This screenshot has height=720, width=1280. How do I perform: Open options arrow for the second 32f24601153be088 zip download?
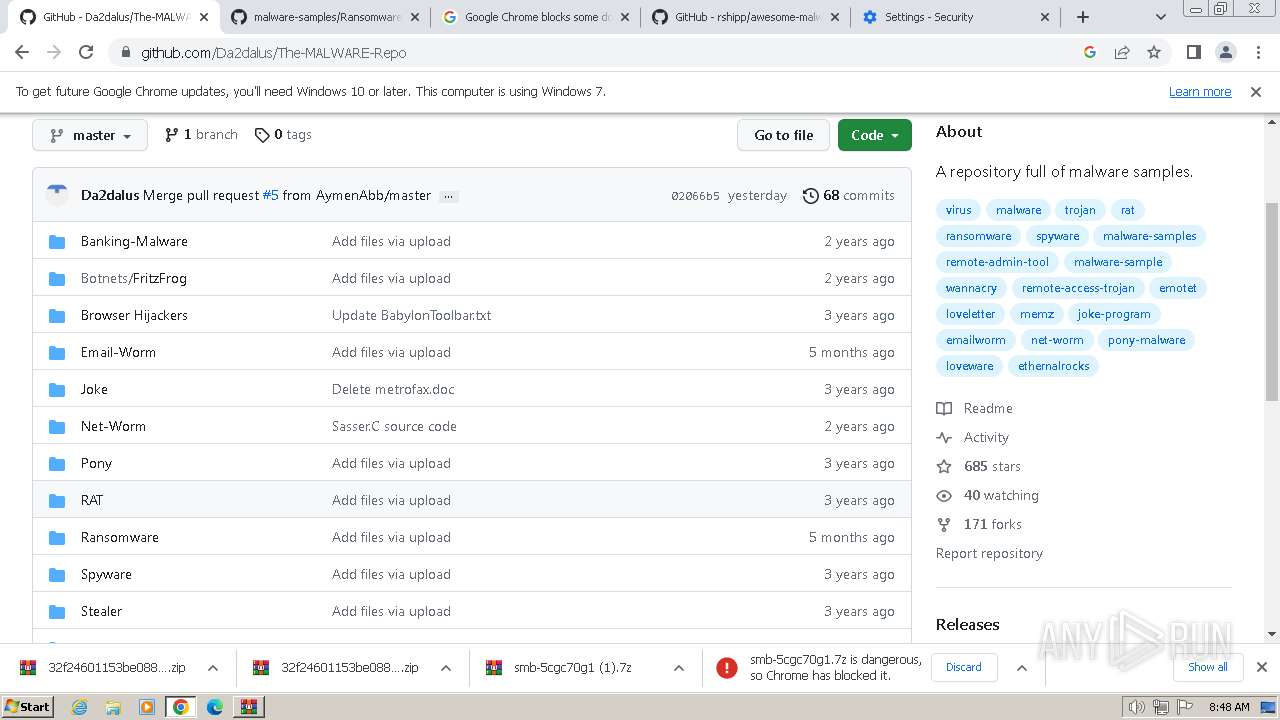(446, 668)
